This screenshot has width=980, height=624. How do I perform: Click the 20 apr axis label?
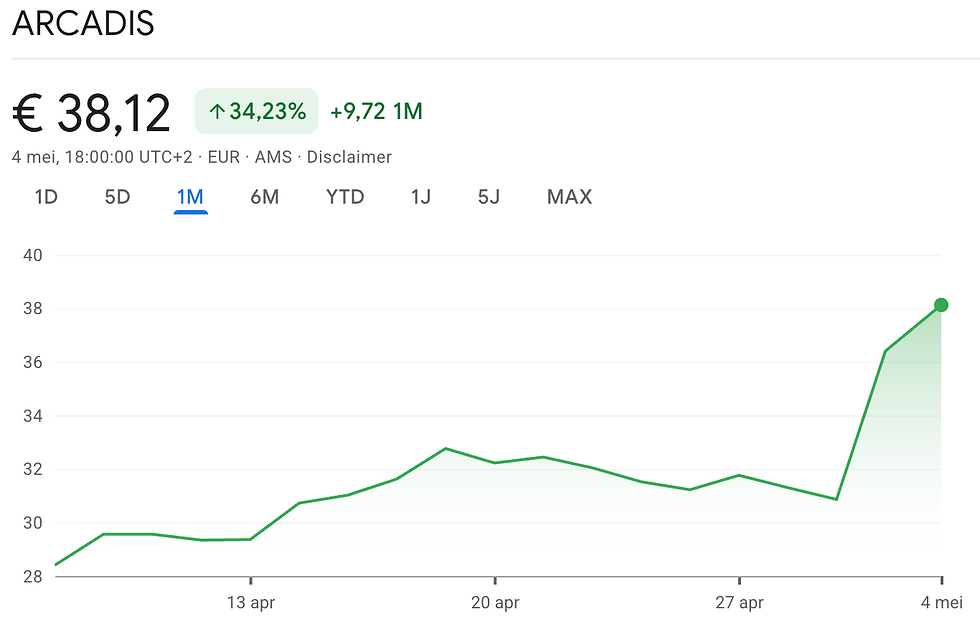495,603
